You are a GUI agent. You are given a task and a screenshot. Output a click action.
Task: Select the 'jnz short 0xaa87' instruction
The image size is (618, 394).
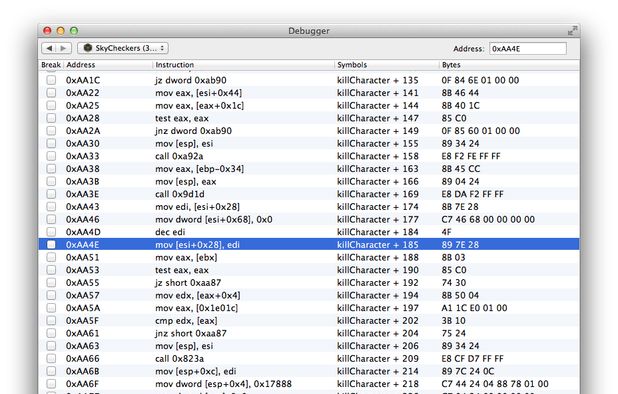click(x=191, y=333)
